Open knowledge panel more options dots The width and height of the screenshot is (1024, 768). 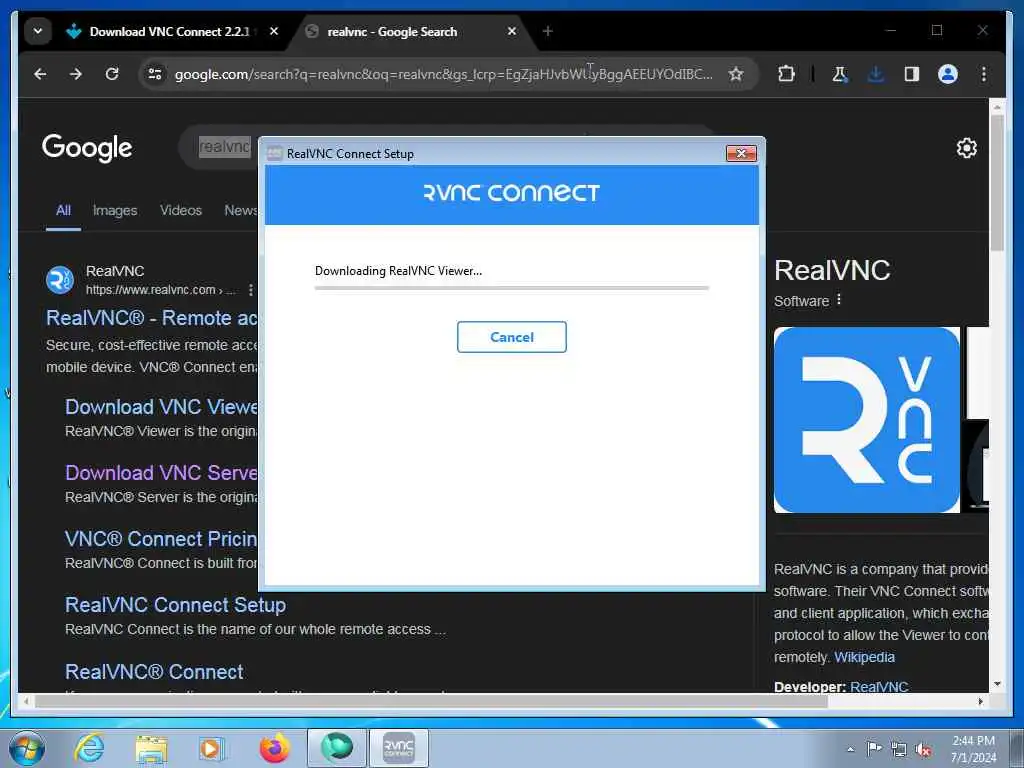(x=839, y=300)
